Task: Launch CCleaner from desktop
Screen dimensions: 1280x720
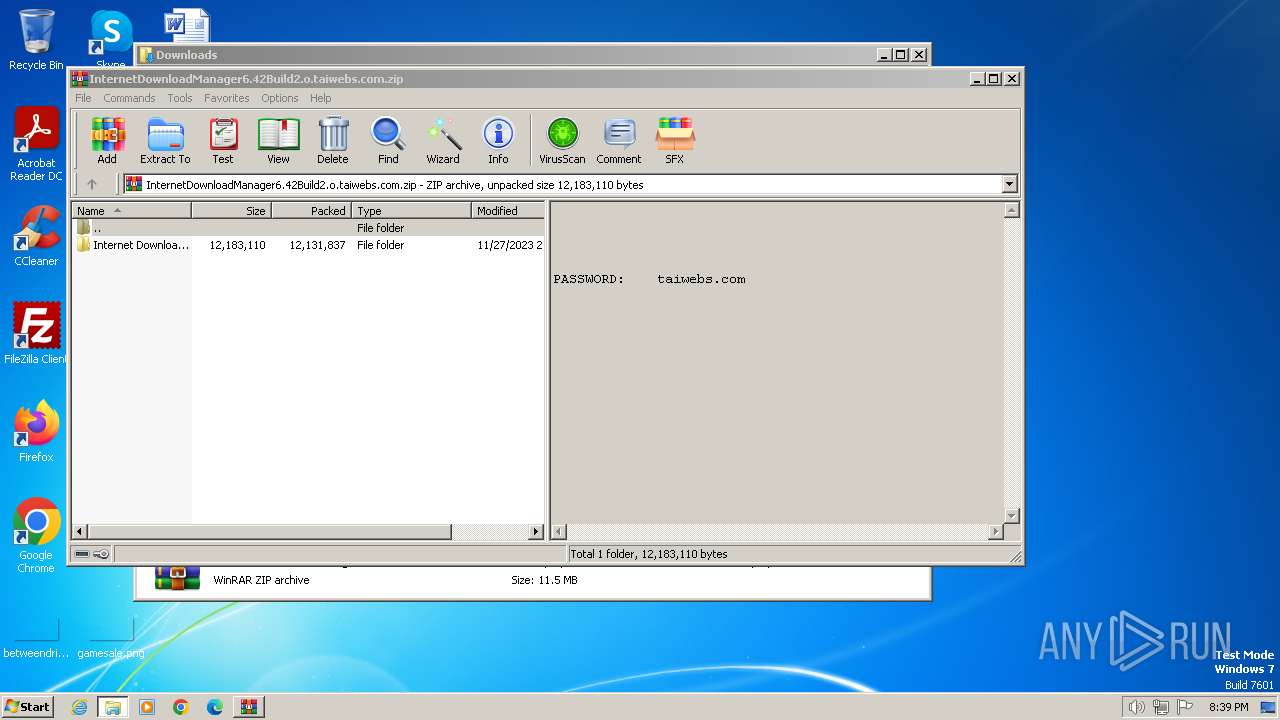Action: tap(36, 236)
